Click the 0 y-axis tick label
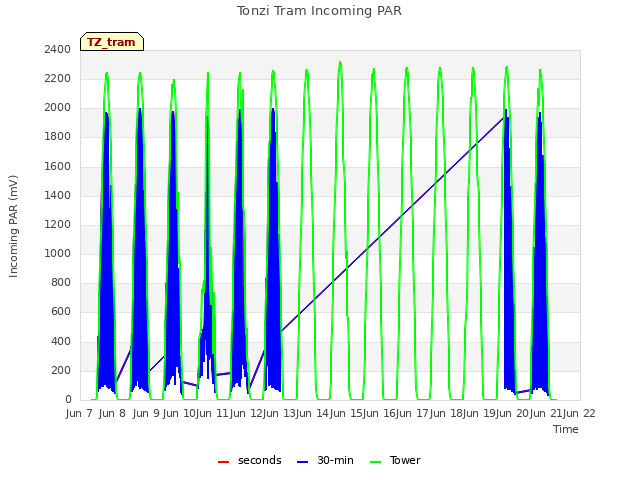 click(x=68, y=399)
